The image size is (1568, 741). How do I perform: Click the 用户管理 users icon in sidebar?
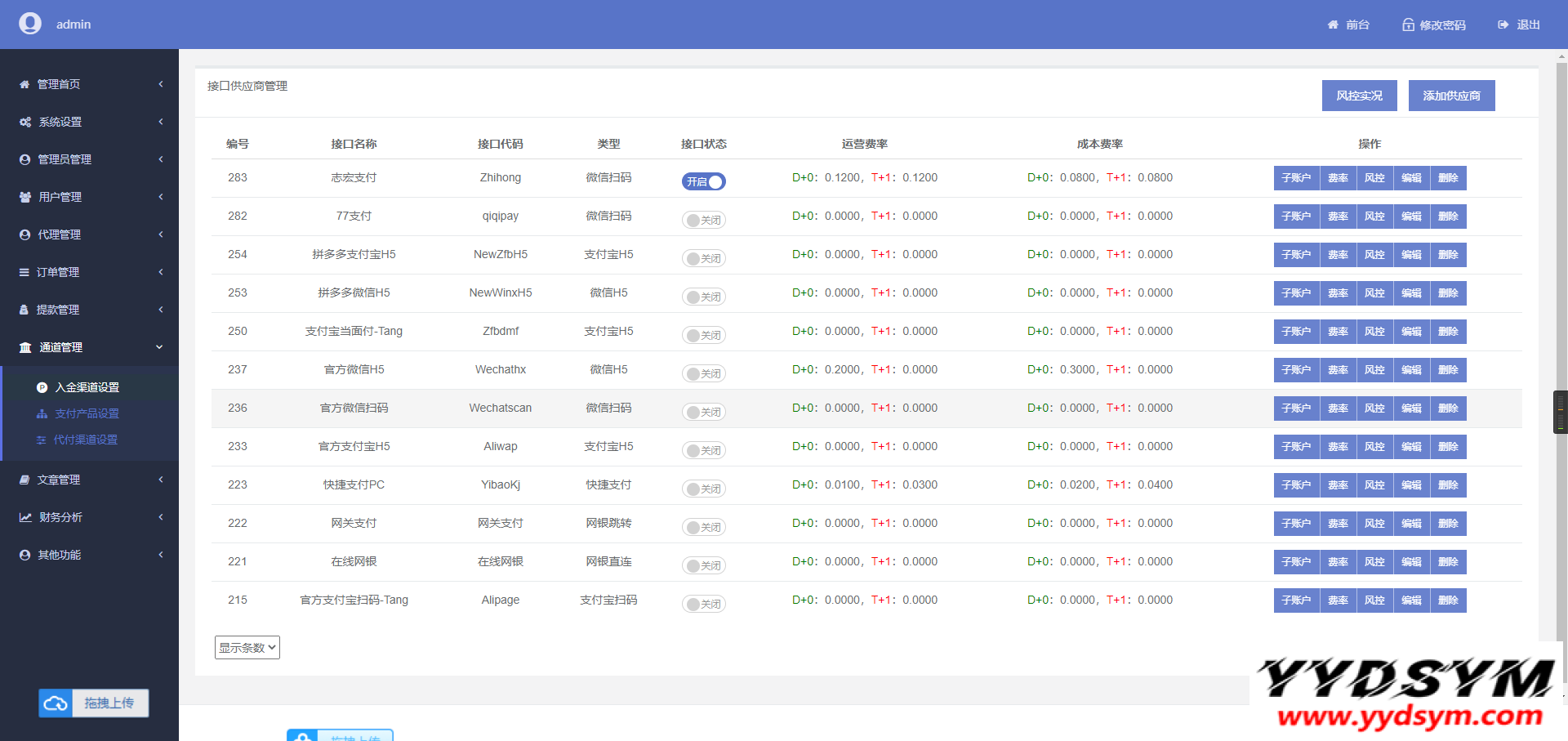[x=25, y=198]
